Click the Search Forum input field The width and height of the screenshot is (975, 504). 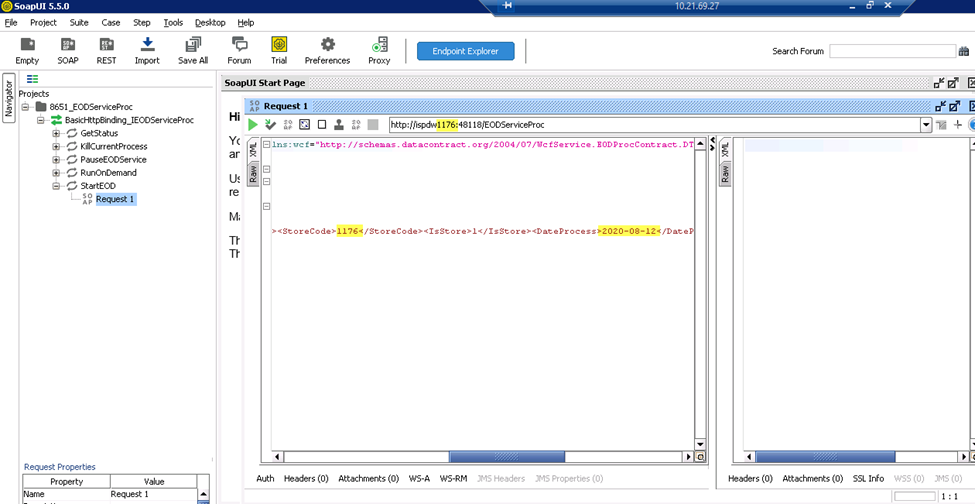pos(892,51)
